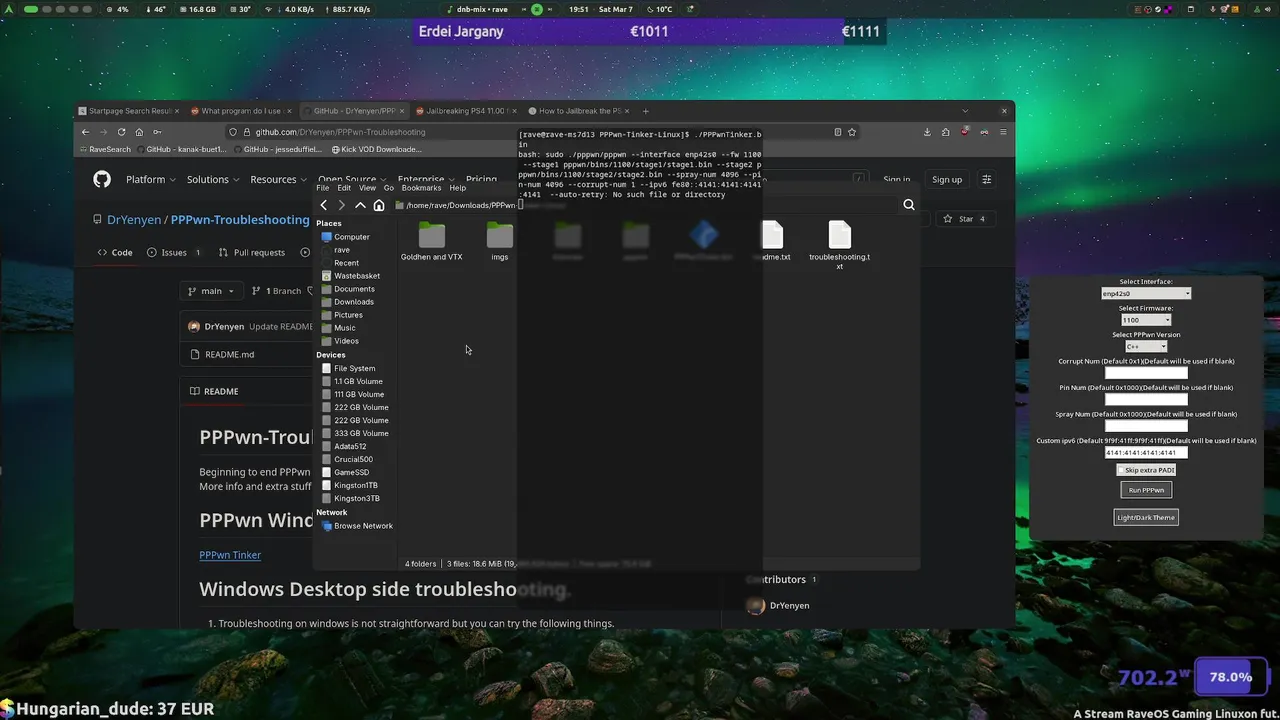Open the 1.1 GB Volume device
The height and width of the screenshot is (720, 1280).
click(352, 381)
